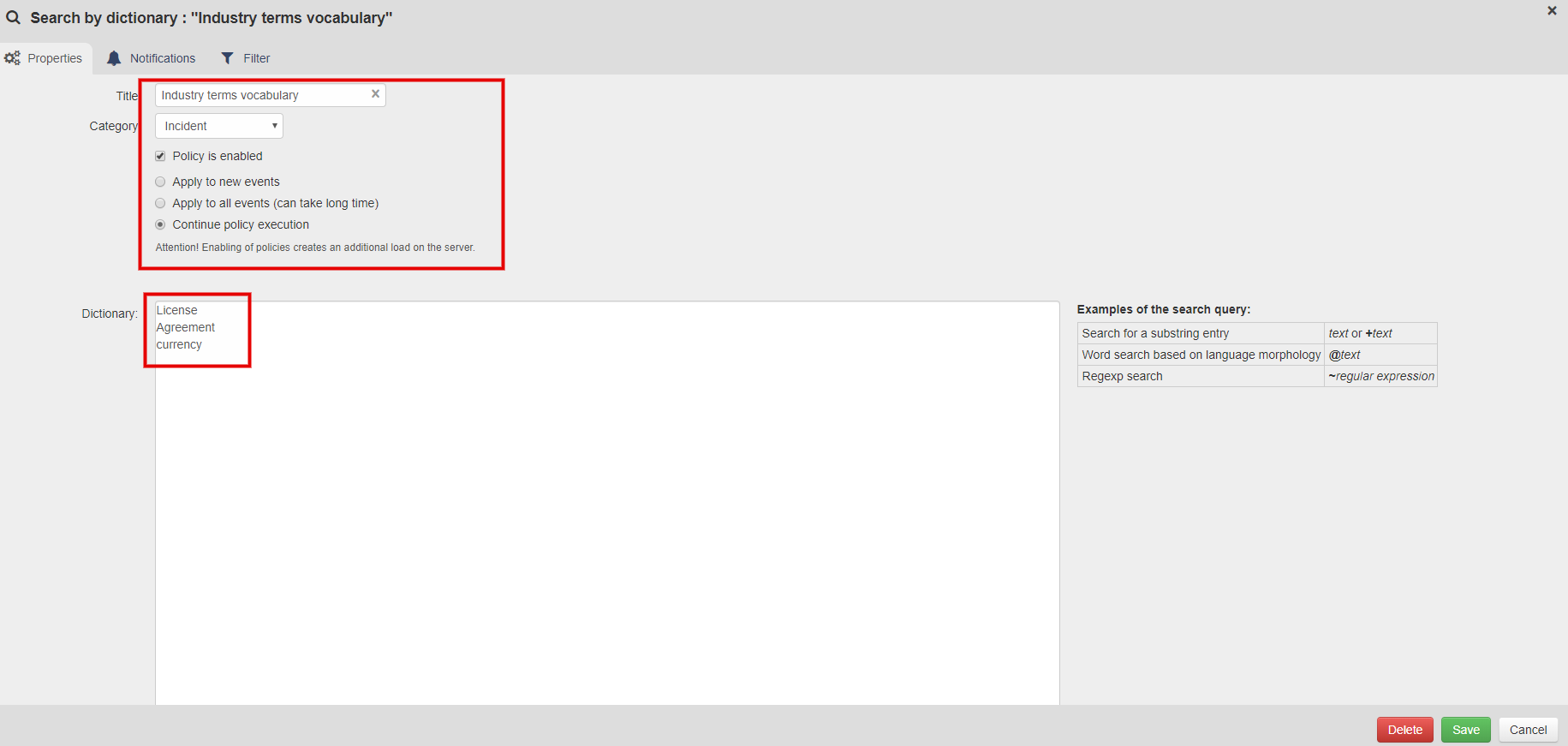The height and width of the screenshot is (746, 1568).
Task: Click the Filter funnel icon
Action: tap(227, 58)
